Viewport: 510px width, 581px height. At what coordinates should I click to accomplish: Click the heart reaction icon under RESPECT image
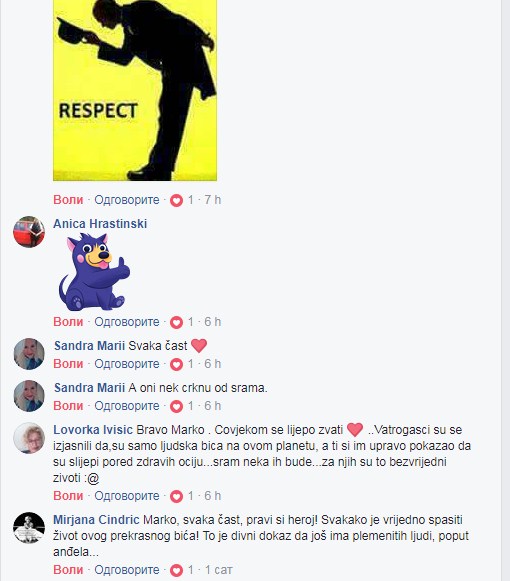(x=176, y=200)
